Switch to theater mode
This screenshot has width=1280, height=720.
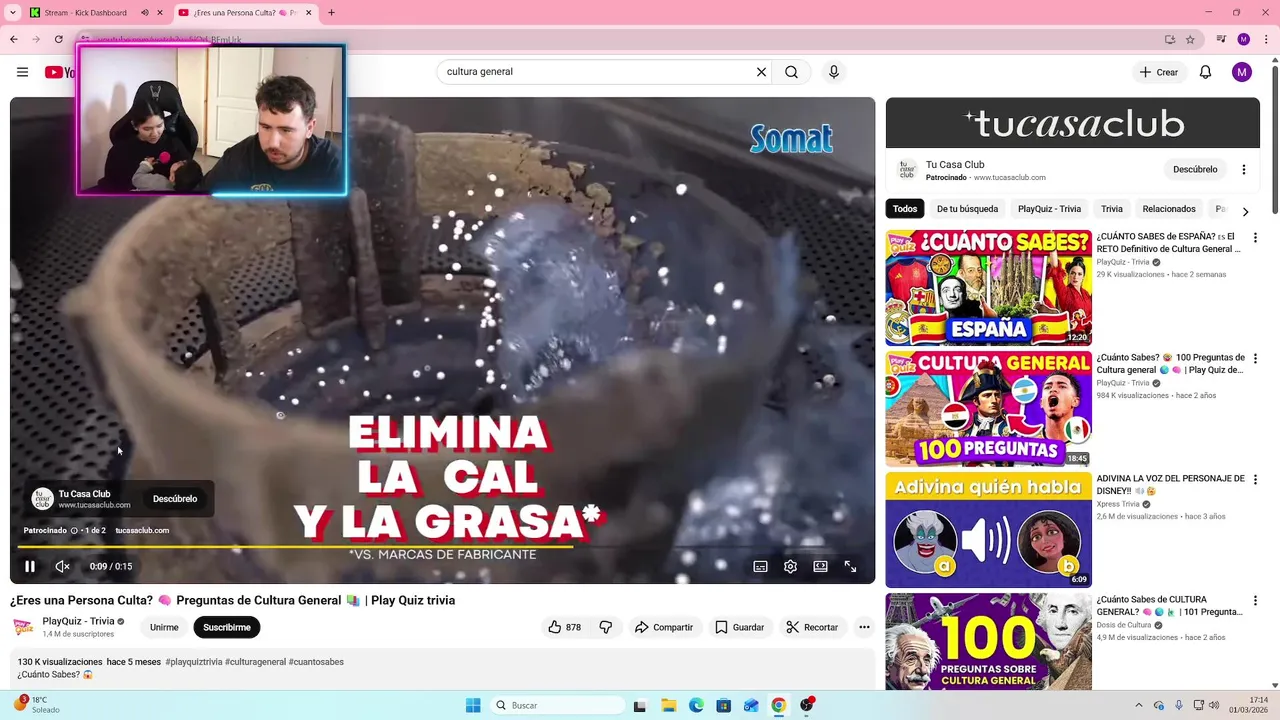(x=820, y=566)
